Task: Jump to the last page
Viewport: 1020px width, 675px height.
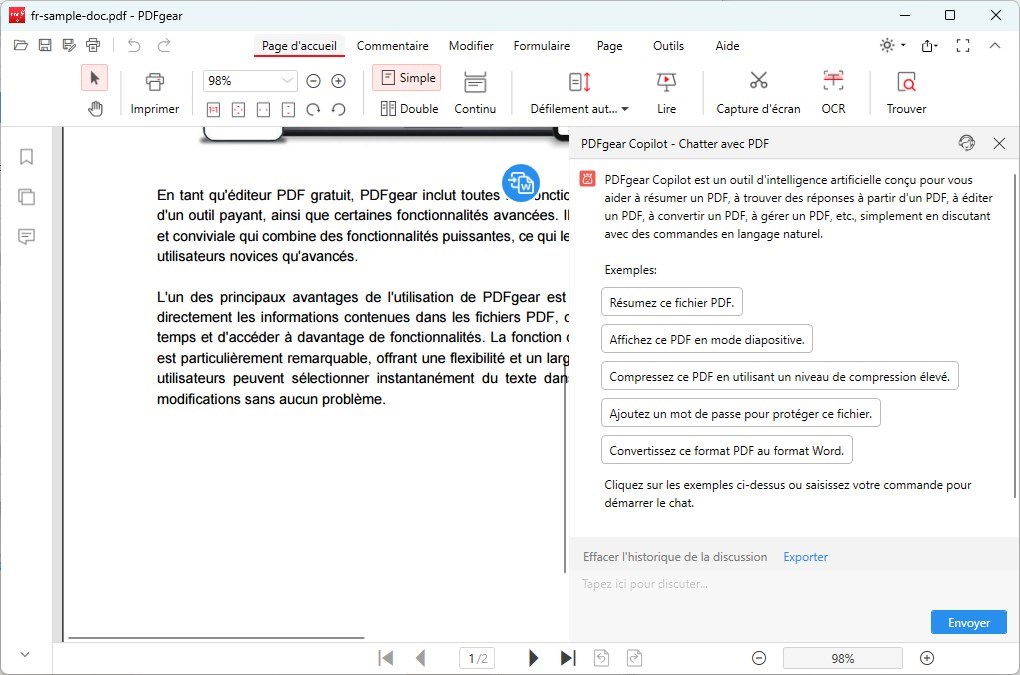Action: point(568,658)
